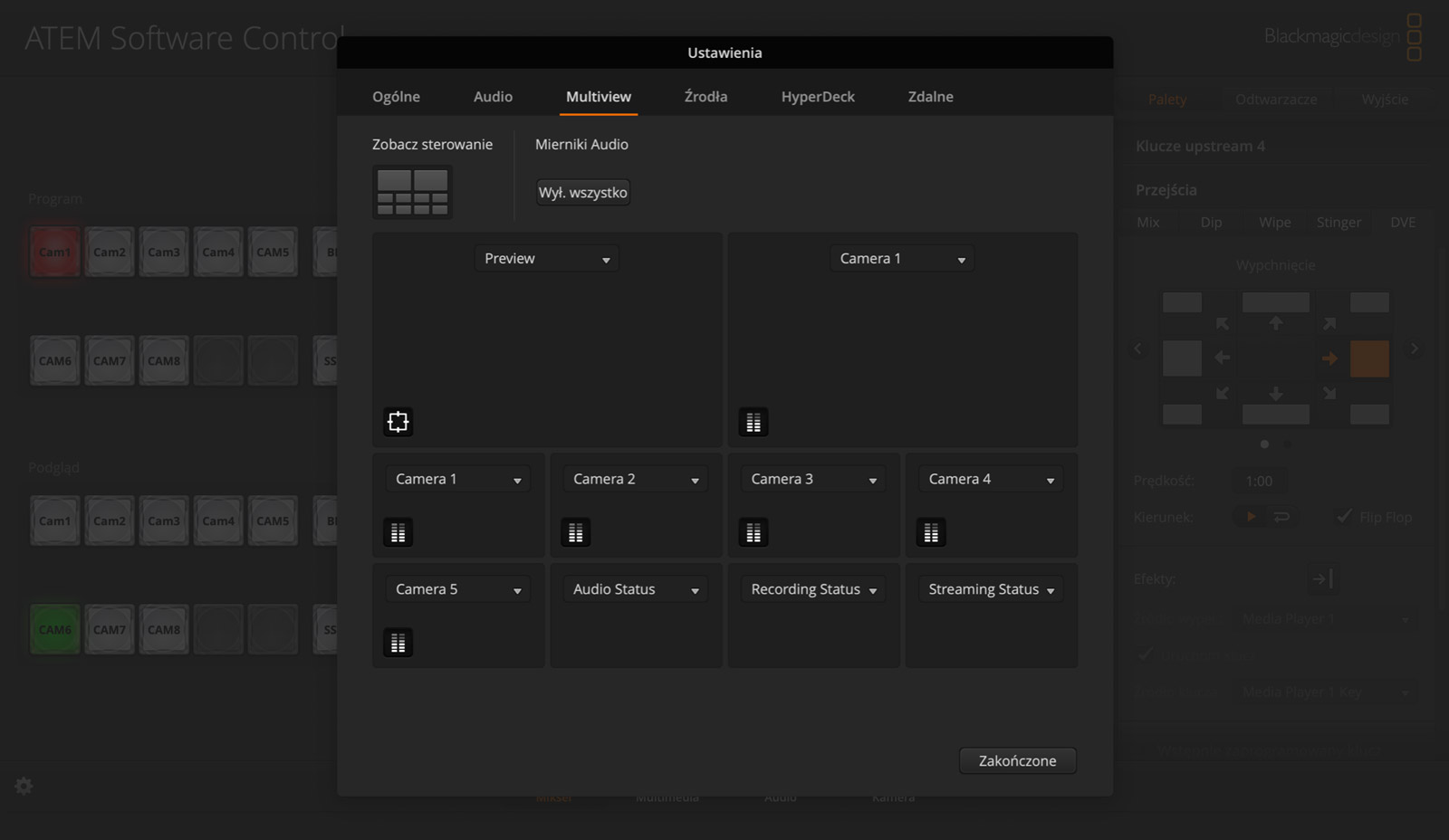Select green CAM6 on Podgląd bus
Image resolution: width=1449 pixels, height=840 pixels.
coord(54,629)
